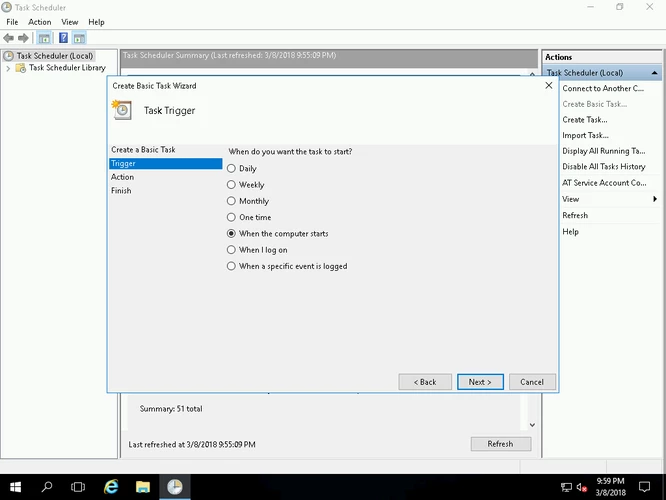Go to the Create a Basic Task step

(x=144, y=150)
